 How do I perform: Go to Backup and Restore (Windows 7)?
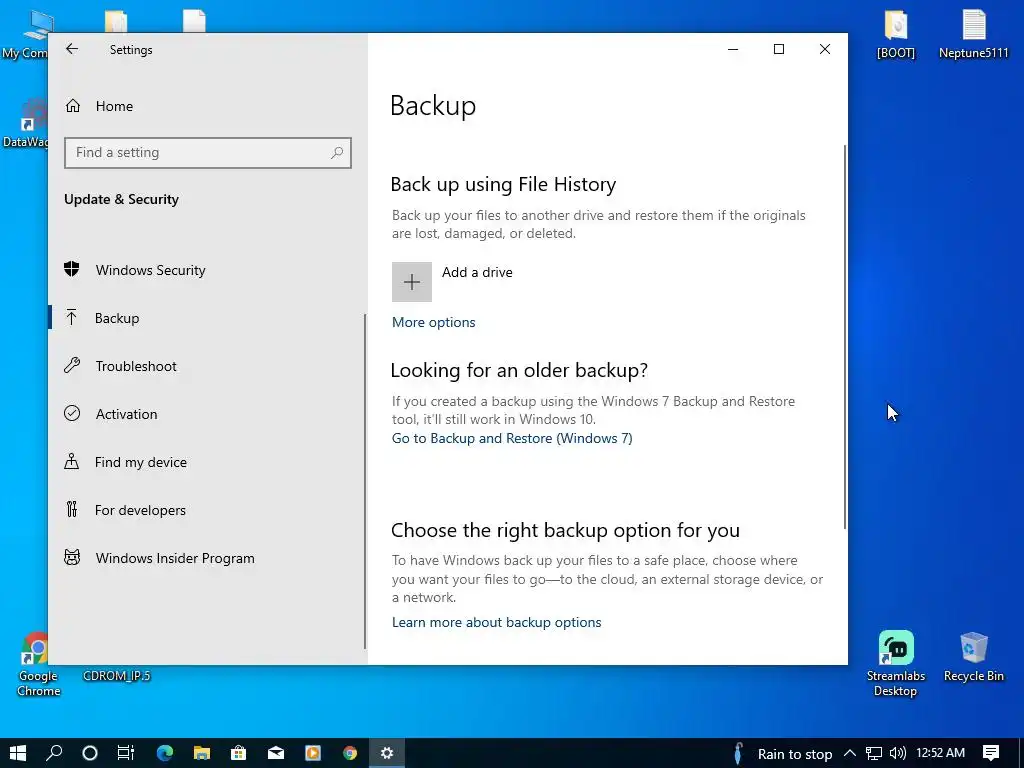tap(512, 438)
